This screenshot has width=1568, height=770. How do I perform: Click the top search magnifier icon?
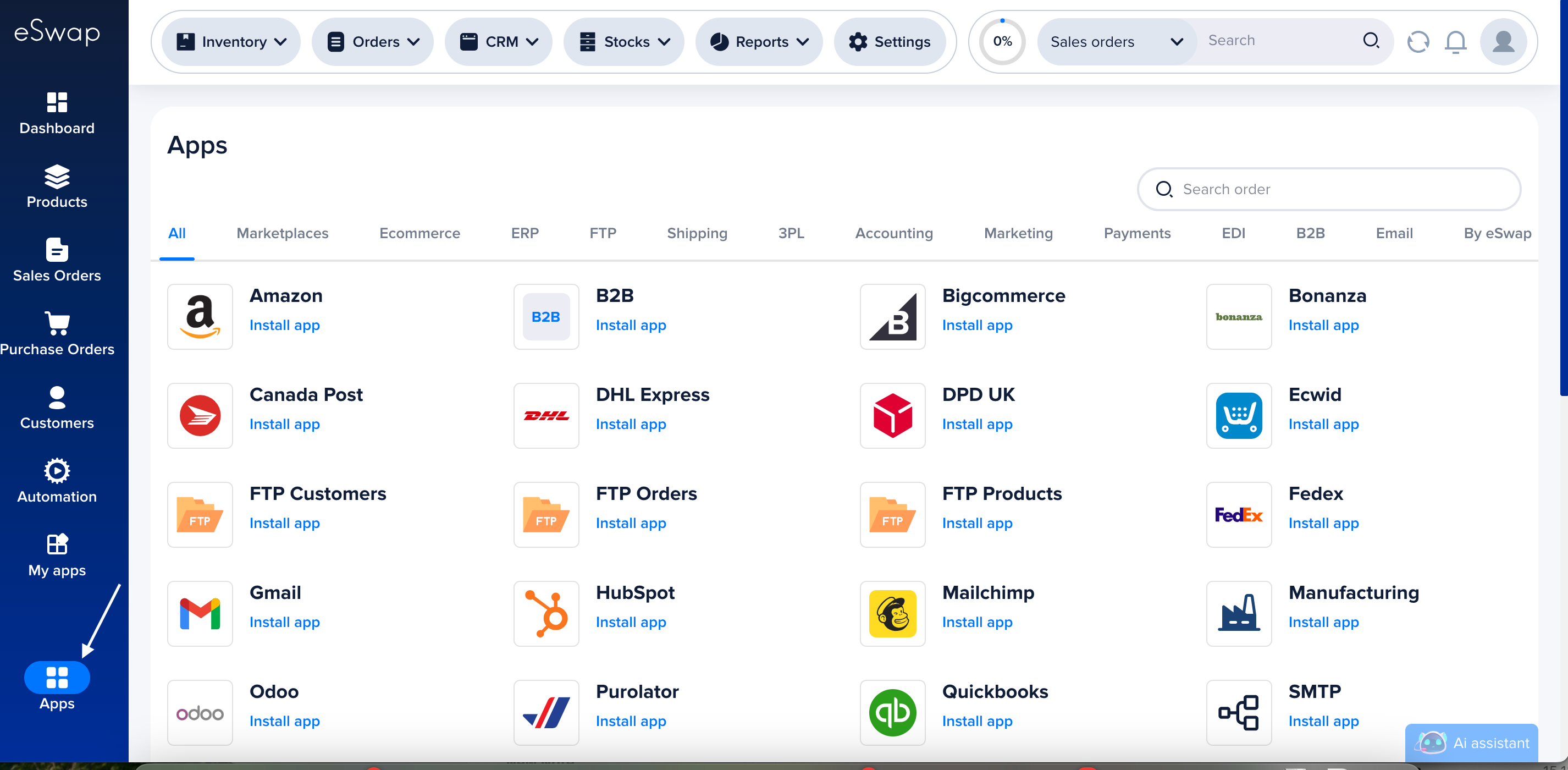(1370, 41)
